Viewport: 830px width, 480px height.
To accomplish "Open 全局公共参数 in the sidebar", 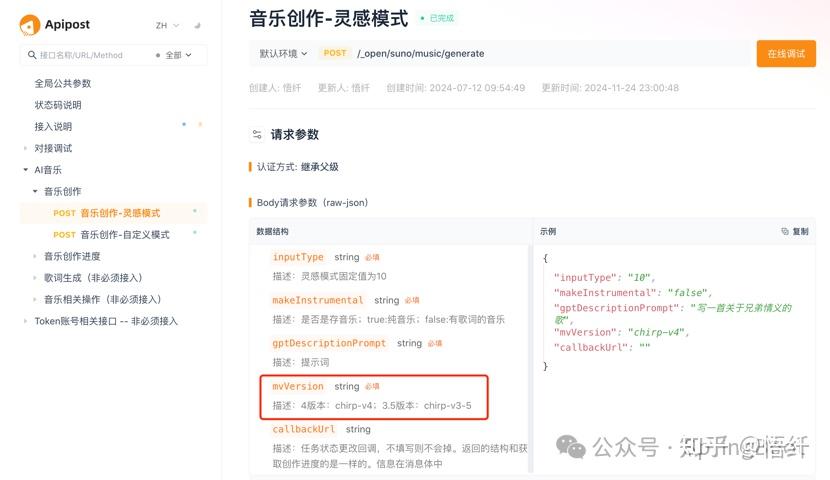I will click(x=62, y=83).
